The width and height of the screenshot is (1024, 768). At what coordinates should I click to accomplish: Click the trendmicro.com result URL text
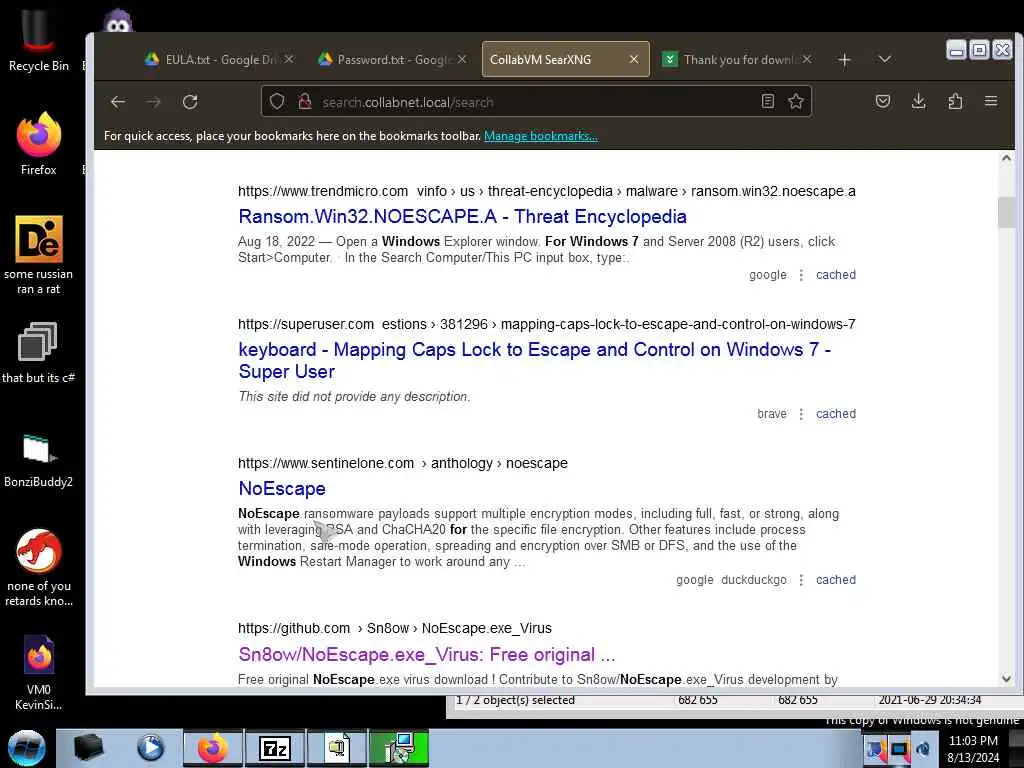tap(547, 191)
